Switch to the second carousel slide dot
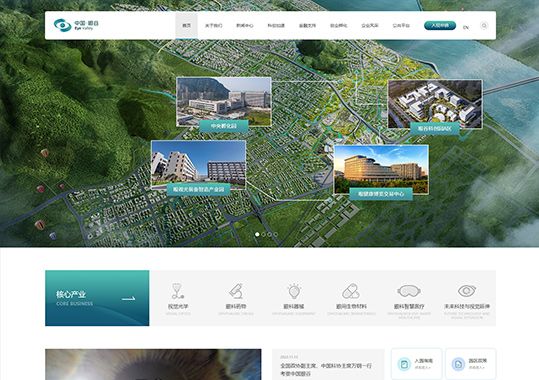The width and height of the screenshot is (539, 380). [x=263, y=234]
